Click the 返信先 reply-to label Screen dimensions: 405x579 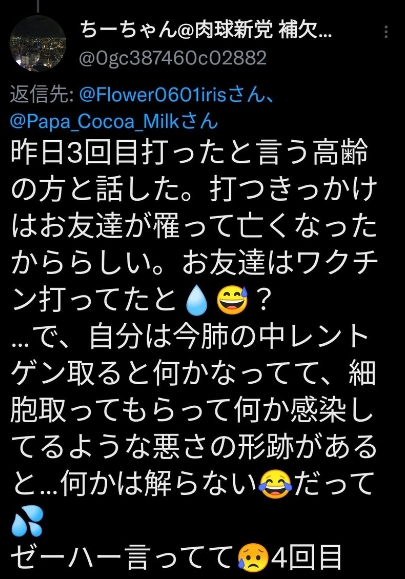(43, 95)
